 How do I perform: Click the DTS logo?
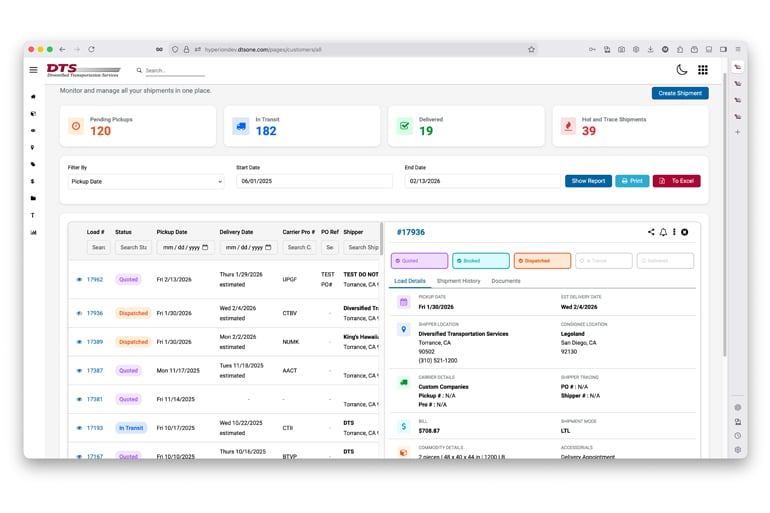(x=83, y=70)
